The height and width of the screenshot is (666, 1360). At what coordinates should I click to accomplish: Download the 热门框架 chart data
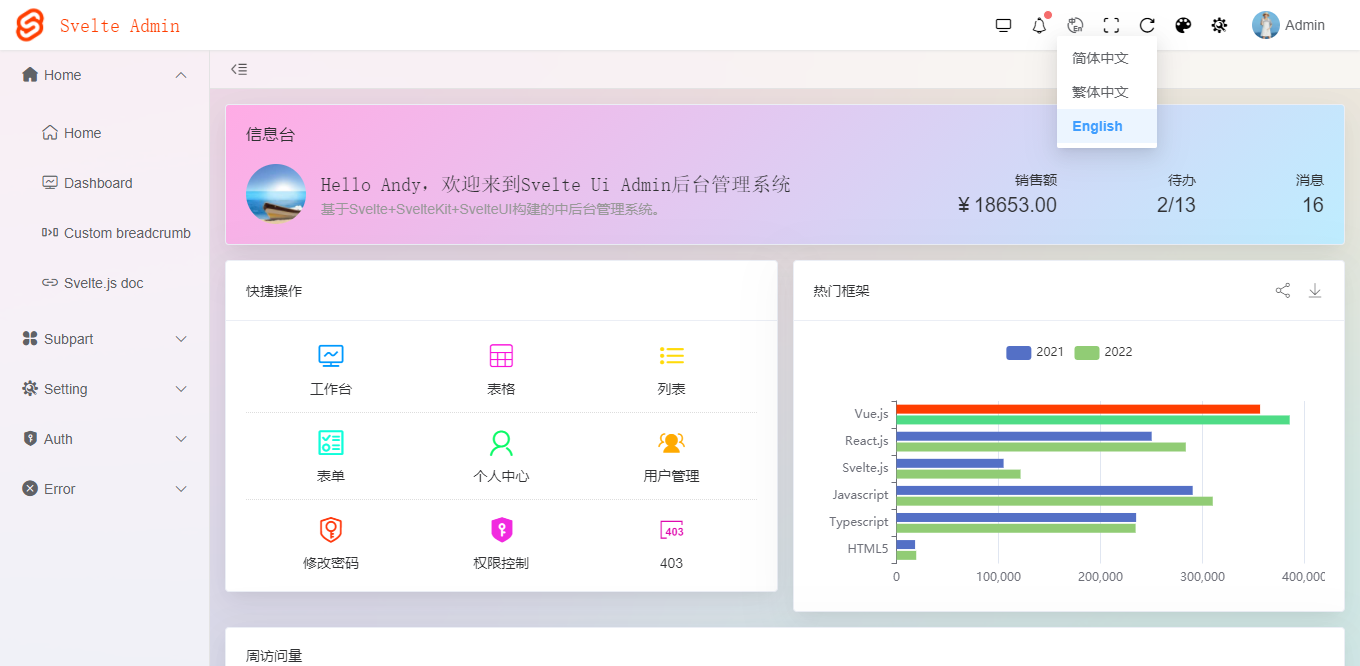(x=1315, y=290)
